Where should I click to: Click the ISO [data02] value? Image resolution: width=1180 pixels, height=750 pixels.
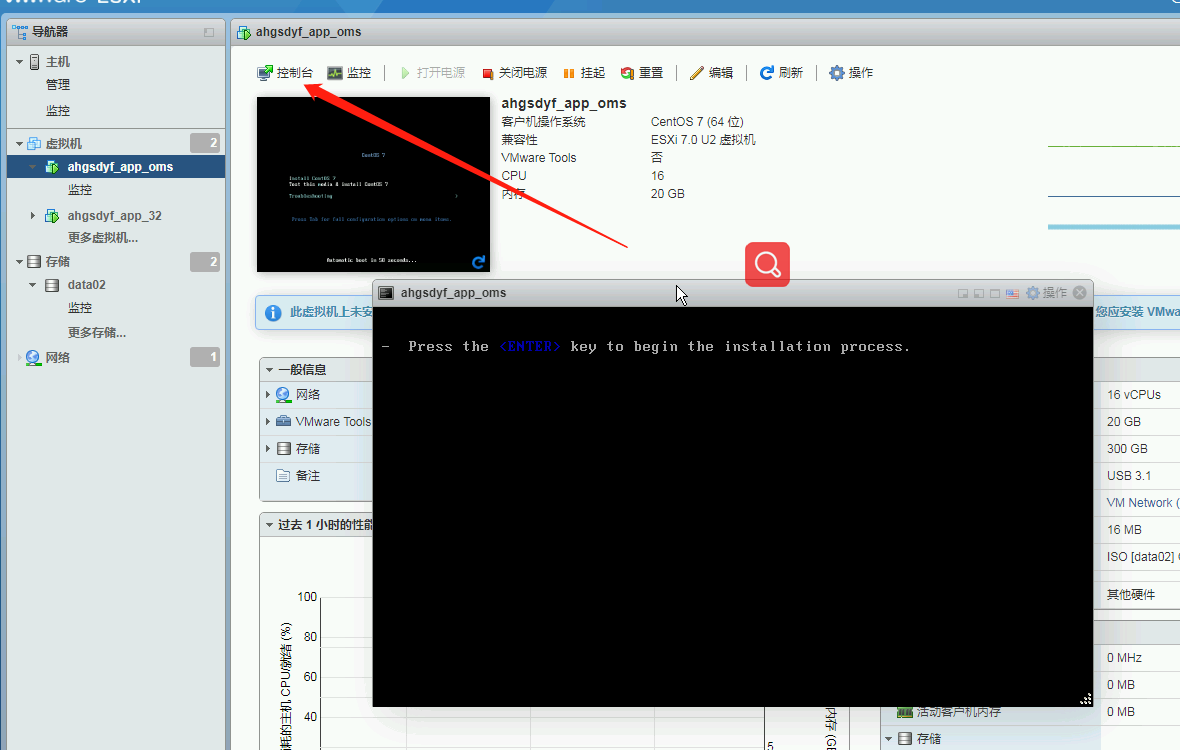tap(1142, 557)
